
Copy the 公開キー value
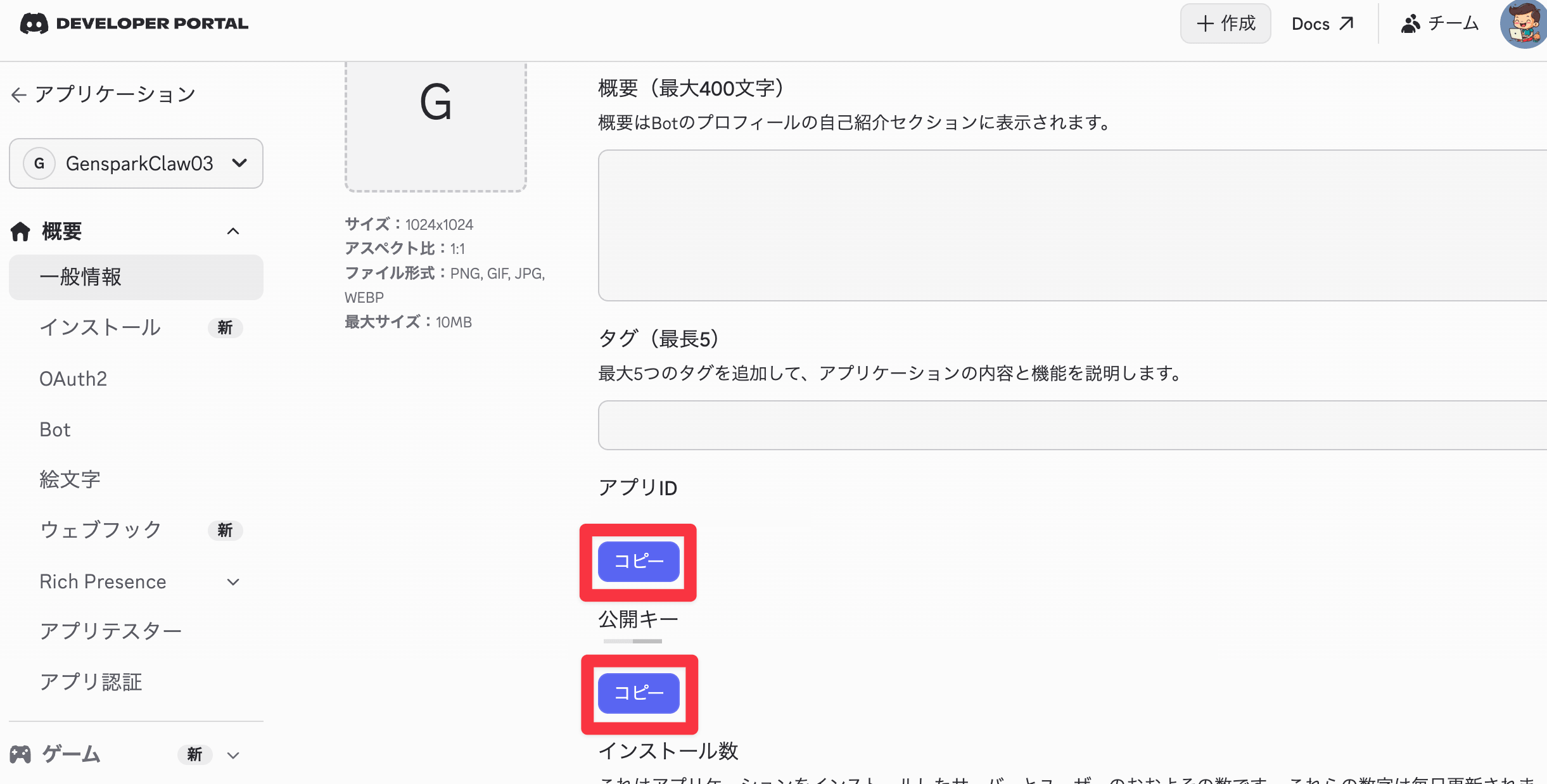click(x=639, y=693)
